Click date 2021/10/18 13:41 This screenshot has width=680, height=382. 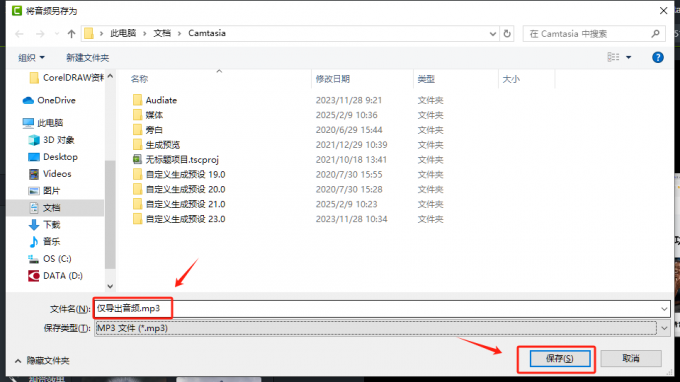[x=351, y=160]
